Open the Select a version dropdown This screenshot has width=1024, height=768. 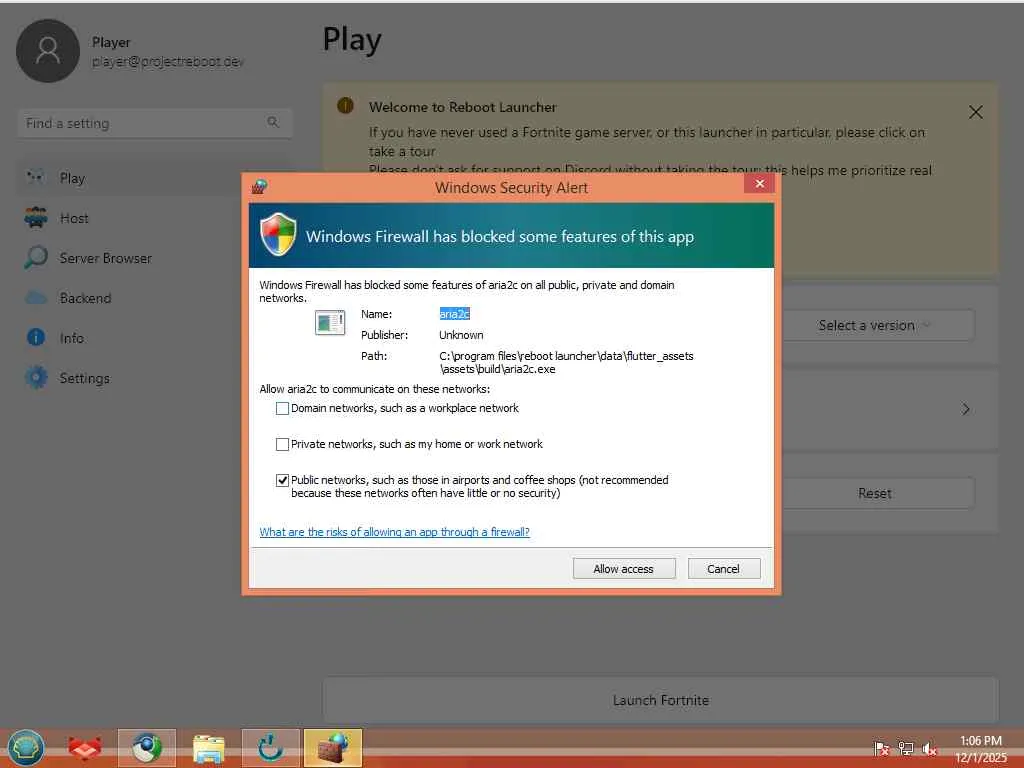coord(874,325)
